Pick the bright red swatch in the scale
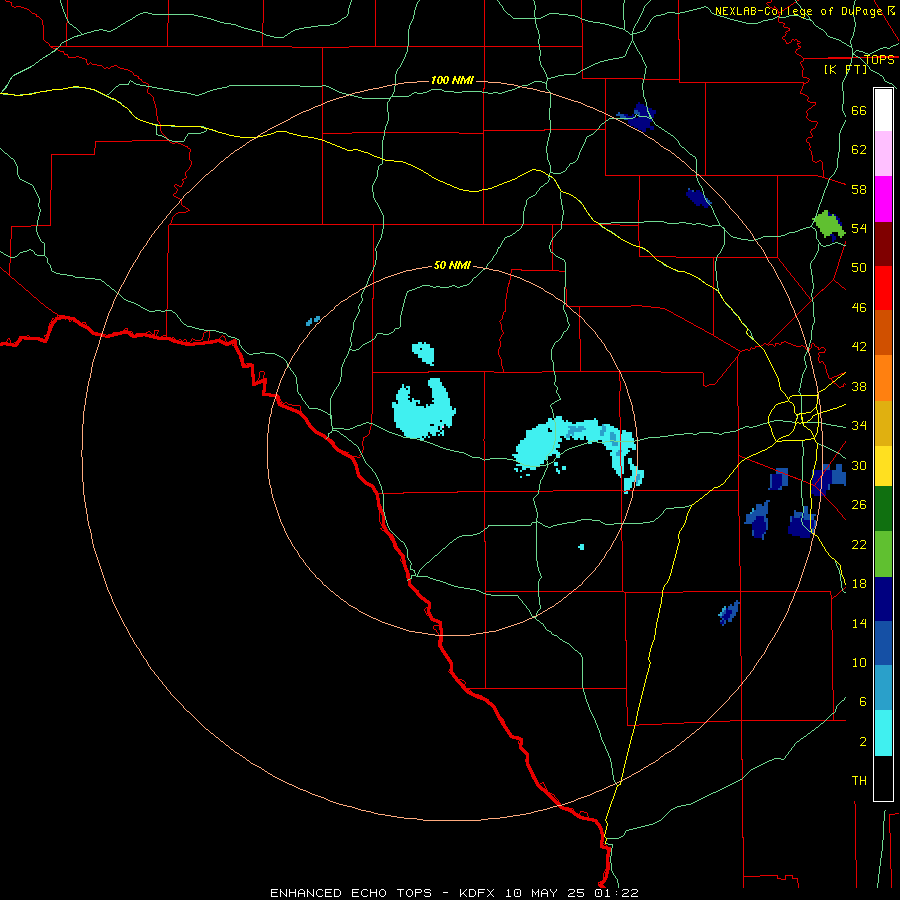Screen dimensions: 900x900 click(x=883, y=288)
